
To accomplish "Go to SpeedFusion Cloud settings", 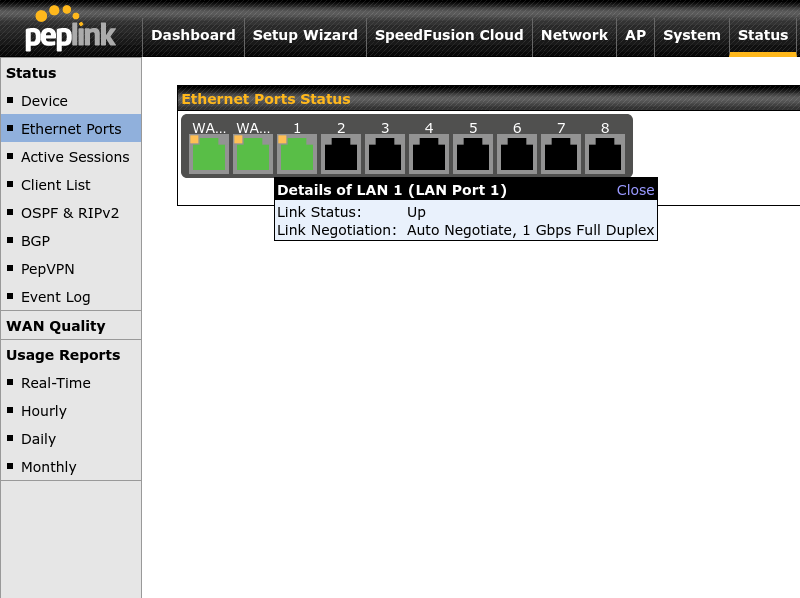I will point(449,35).
